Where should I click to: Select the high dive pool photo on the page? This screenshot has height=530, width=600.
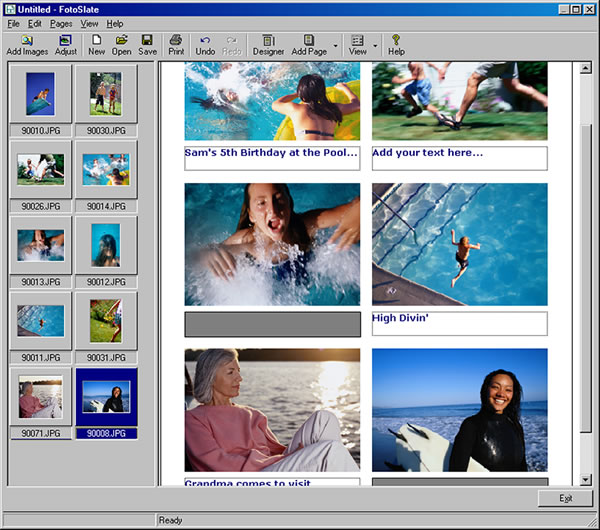click(x=460, y=244)
